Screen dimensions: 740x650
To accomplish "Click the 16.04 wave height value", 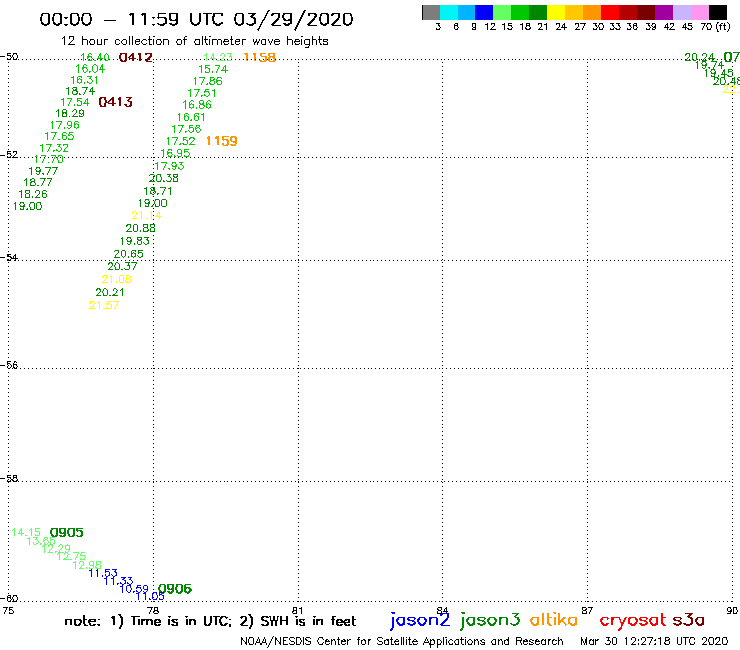I will (x=90, y=68).
